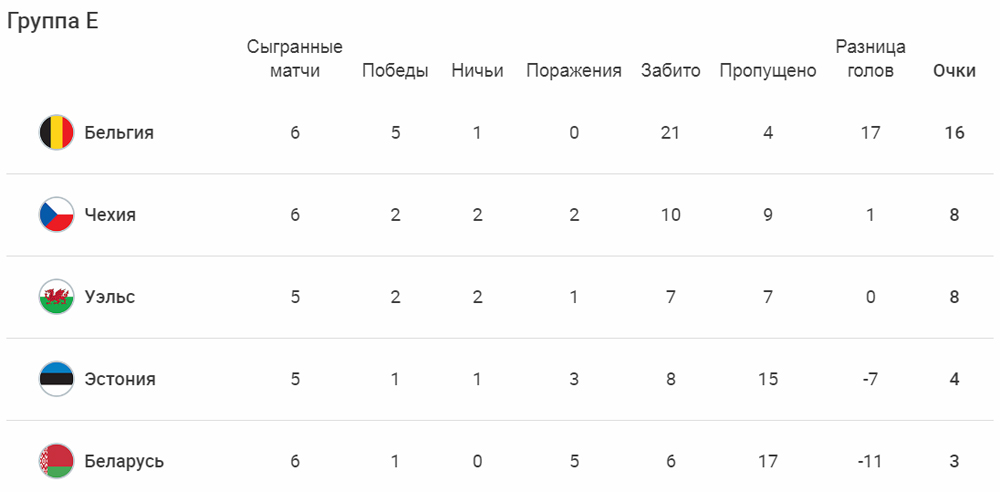Click the Сыгранные матчи column header
The image size is (1000, 492).
295,59
